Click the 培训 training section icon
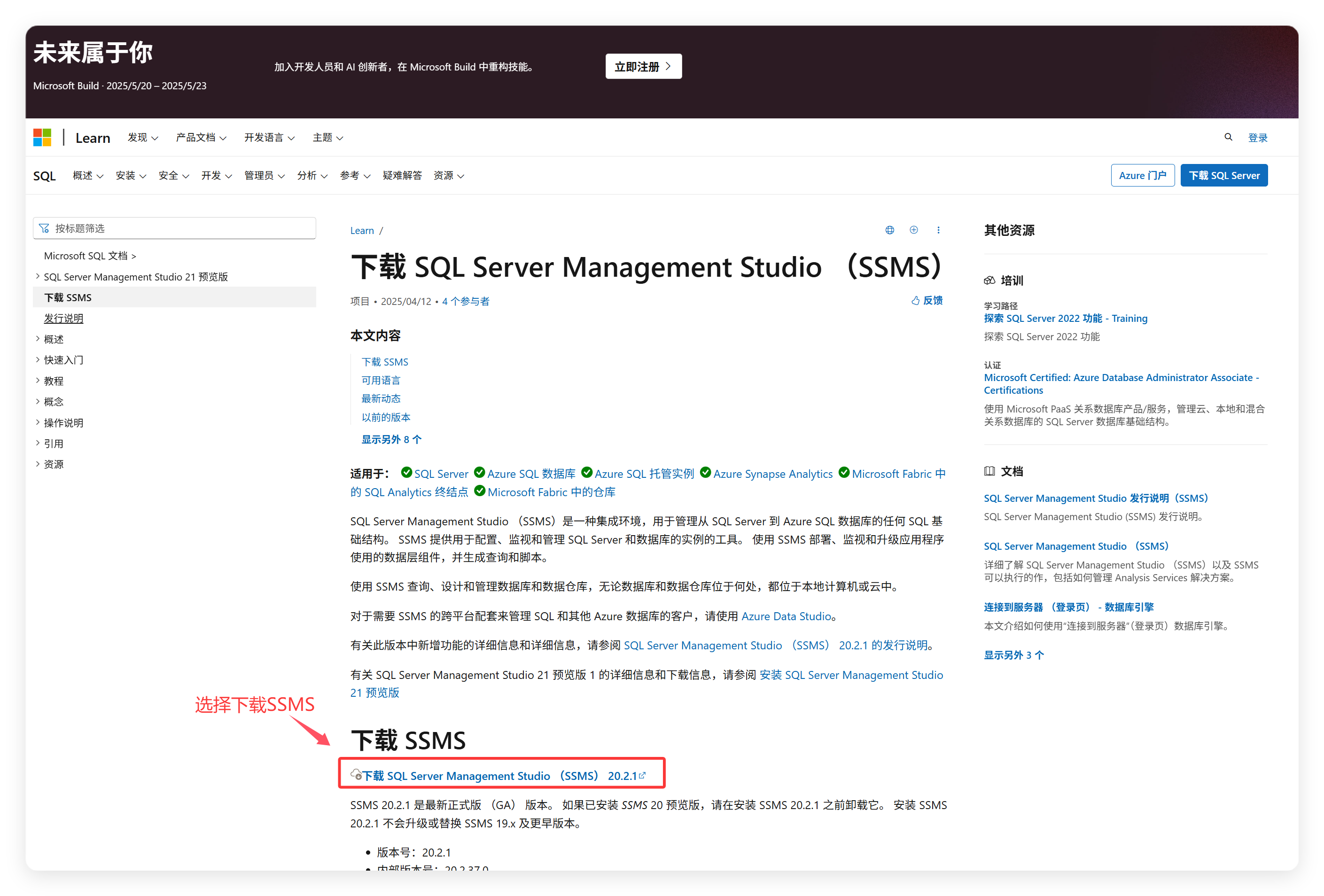 [989, 280]
